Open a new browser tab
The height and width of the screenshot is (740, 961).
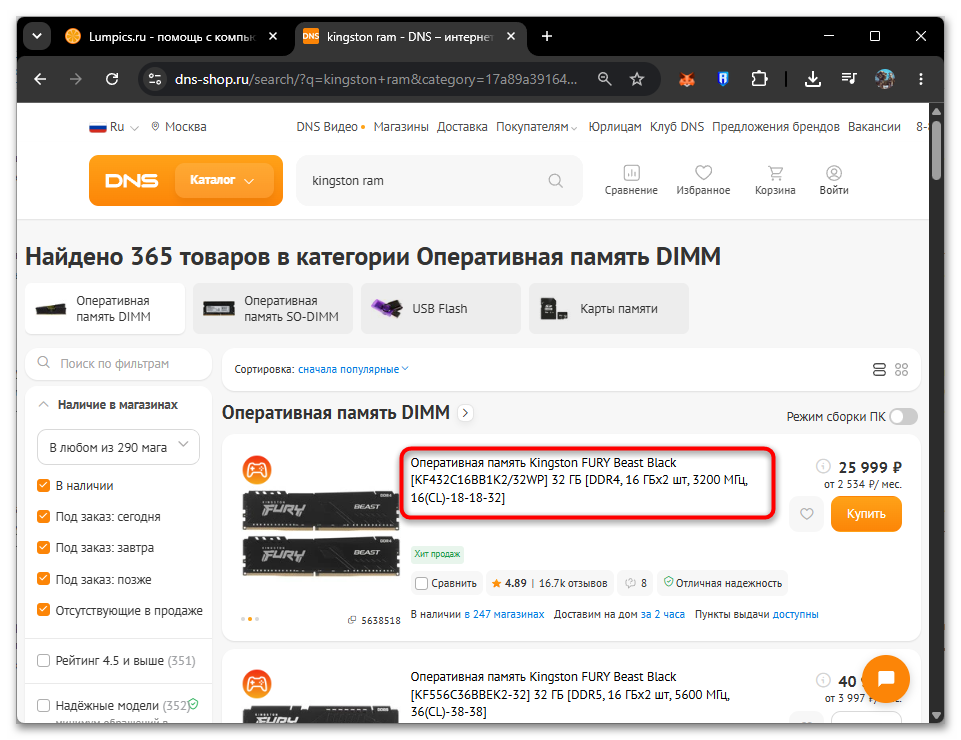[547, 37]
